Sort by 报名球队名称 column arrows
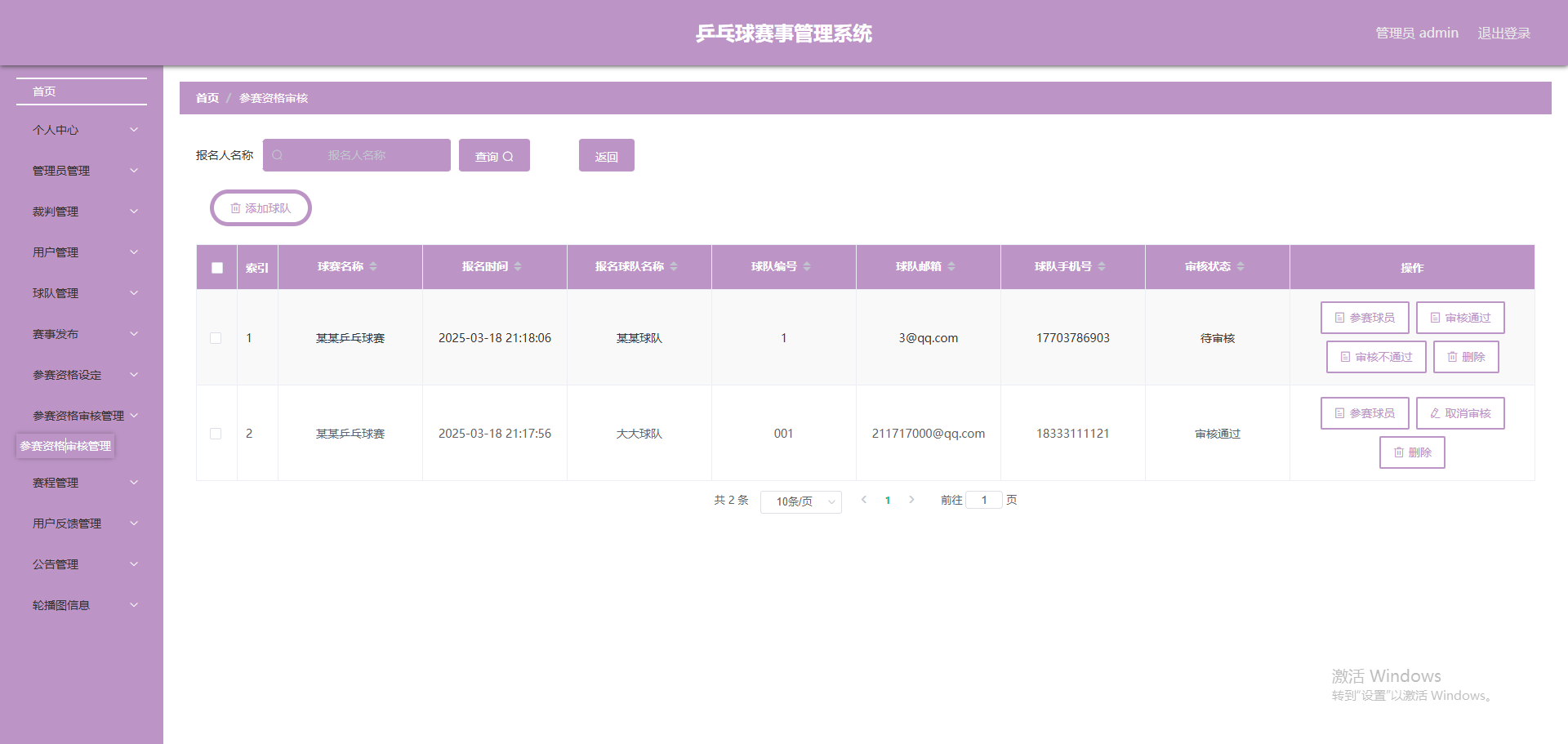1568x744 pixels. 674,266
